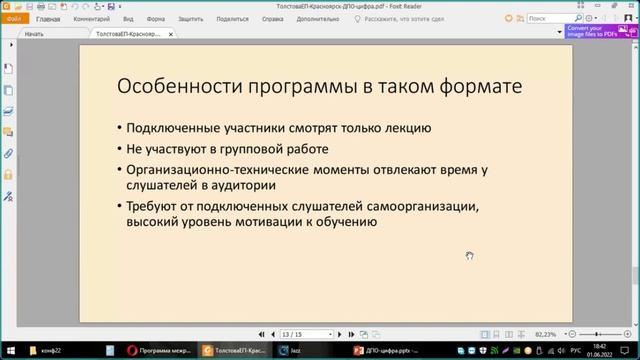Open the document tab list dropdown arrow
The image size is (640, 360).
(560, 32)
